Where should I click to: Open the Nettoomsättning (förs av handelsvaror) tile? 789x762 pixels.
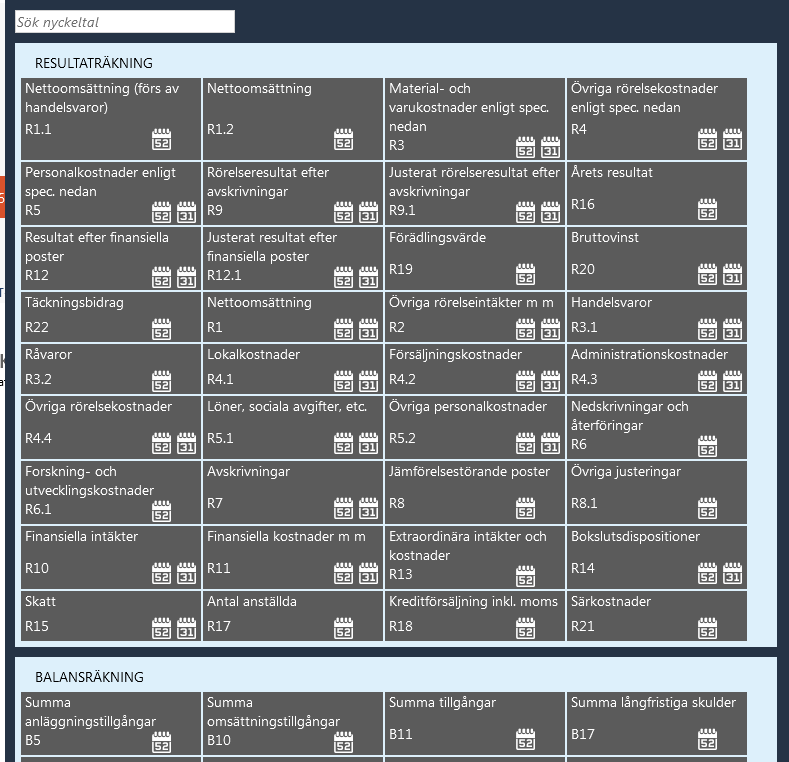pos(111,119)
